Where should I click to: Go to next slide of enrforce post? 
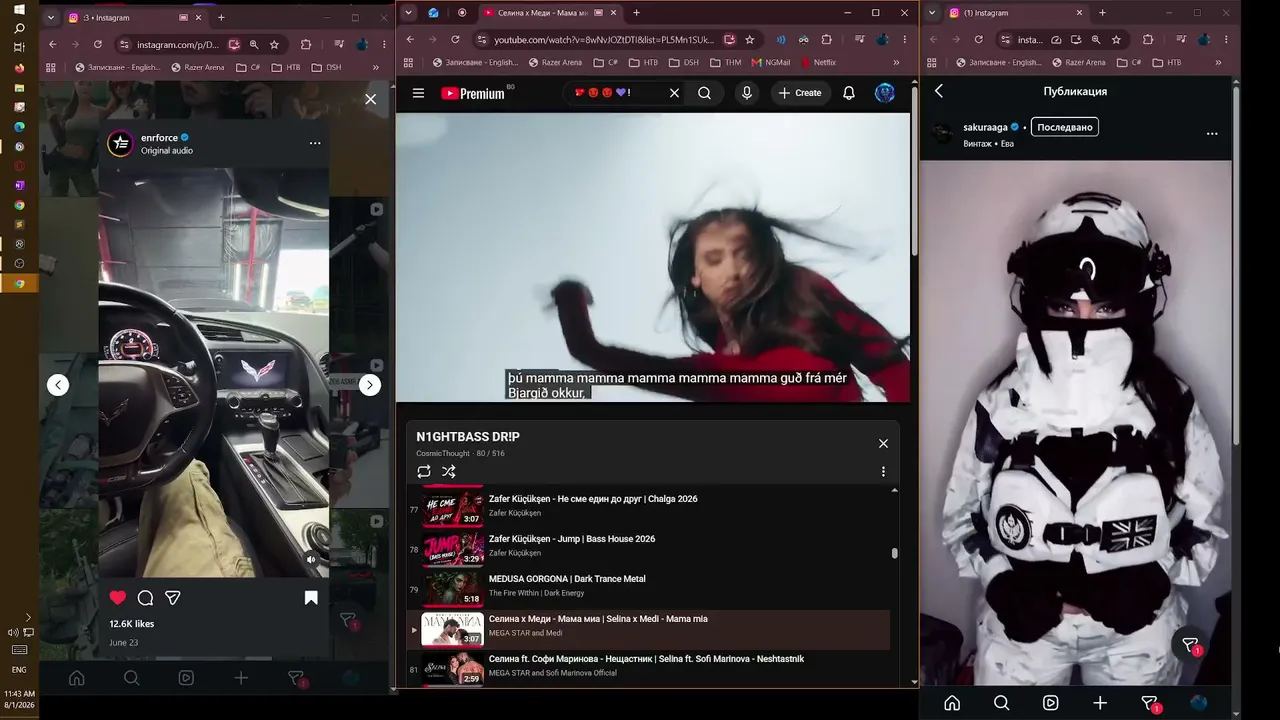(x=370, y=385)
